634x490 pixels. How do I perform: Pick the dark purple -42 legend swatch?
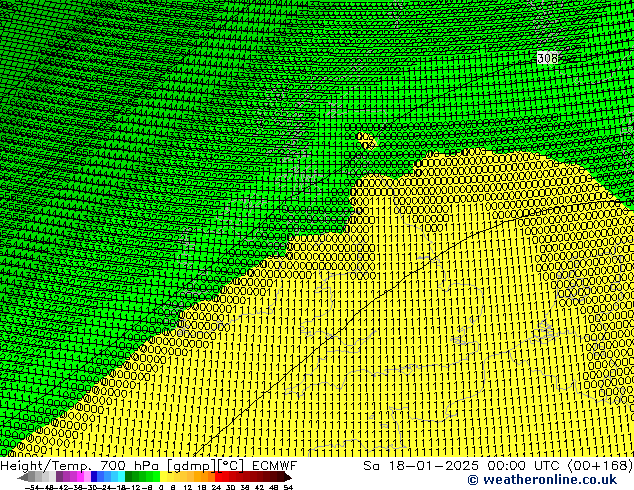coord(59,477)
